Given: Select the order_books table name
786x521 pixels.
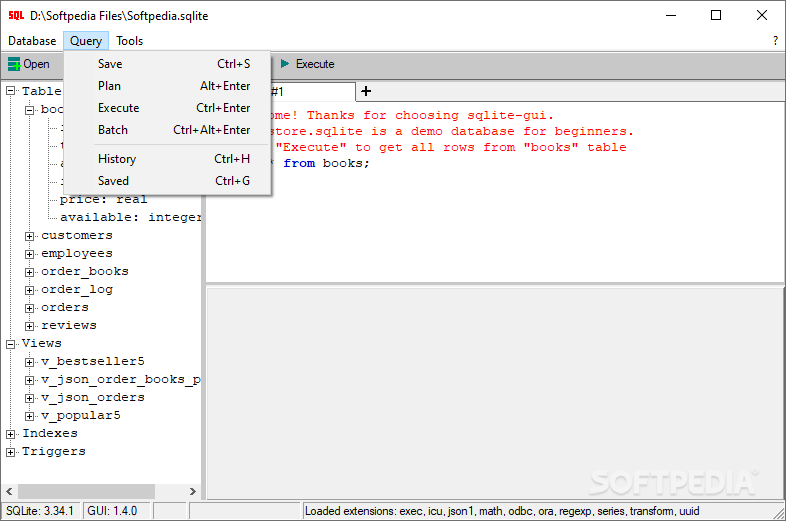Looking at the screenshot, I should tap(85, 271).
